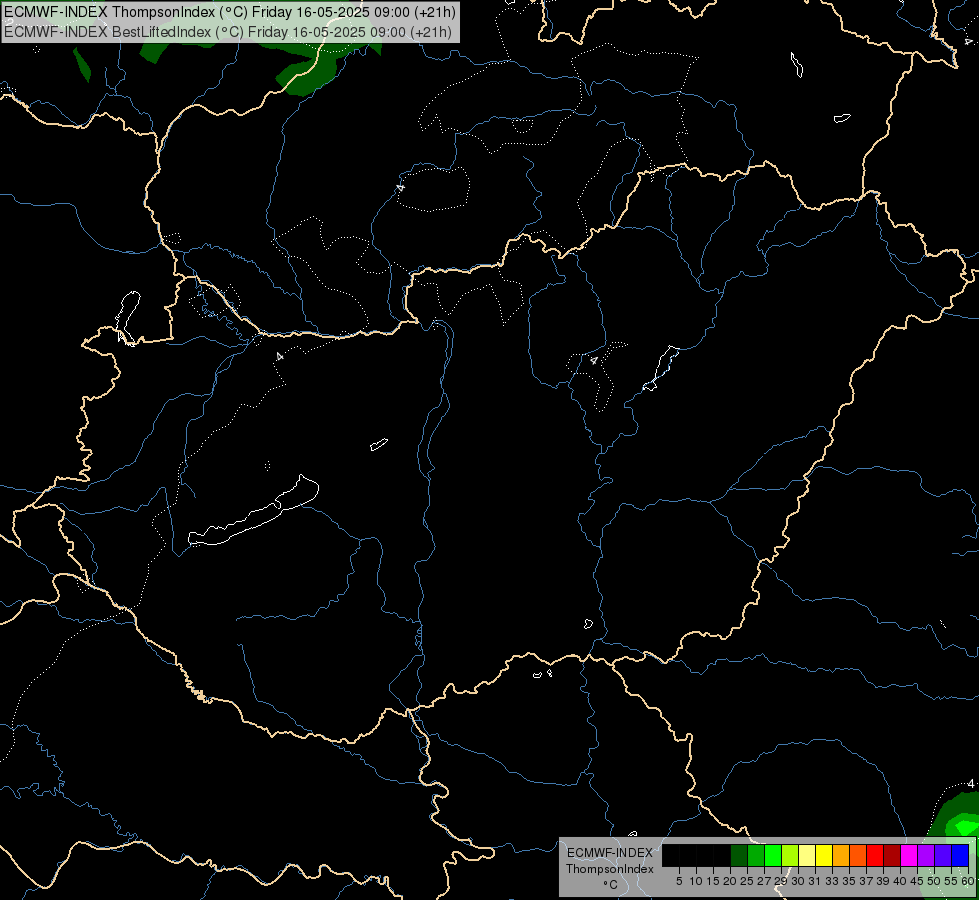This screenshot has width=979, height=900.
Task: Click the legend tick value '15'
Action: 713,881
